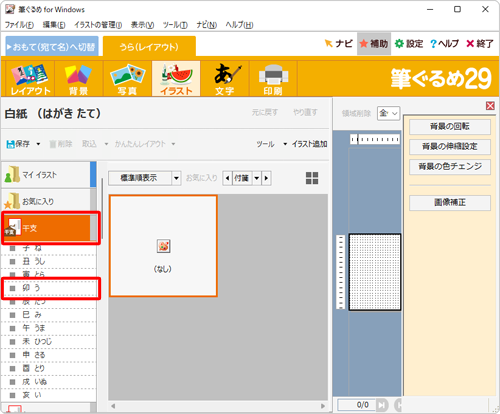Select 酉 とり in the list

[49, 368]
